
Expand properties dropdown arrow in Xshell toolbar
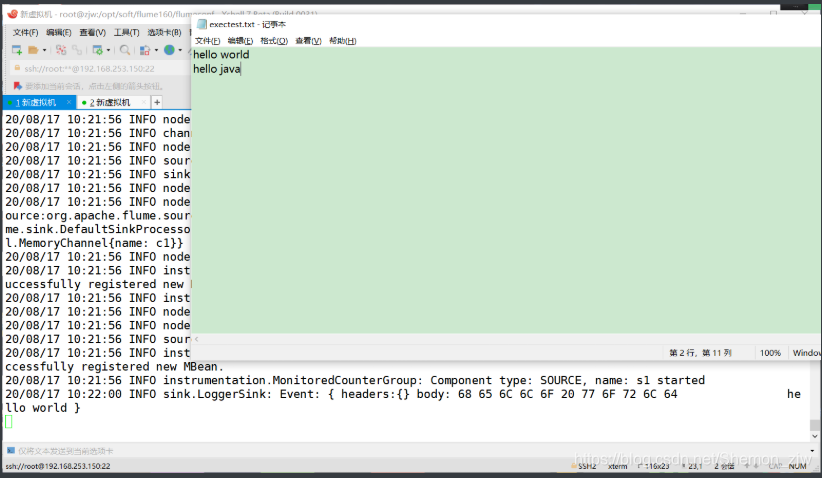coord(108,50)
